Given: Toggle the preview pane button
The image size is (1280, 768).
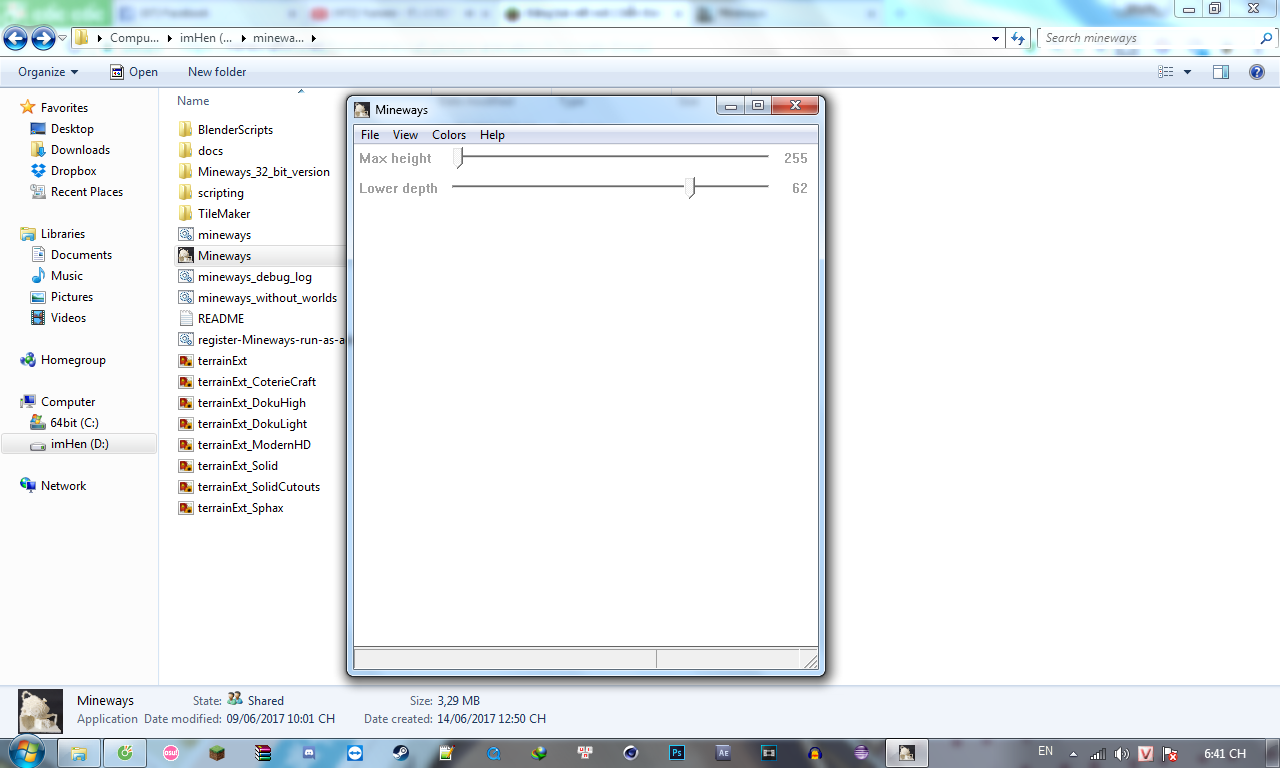Looking at the screenshot, I should 1221,72.
